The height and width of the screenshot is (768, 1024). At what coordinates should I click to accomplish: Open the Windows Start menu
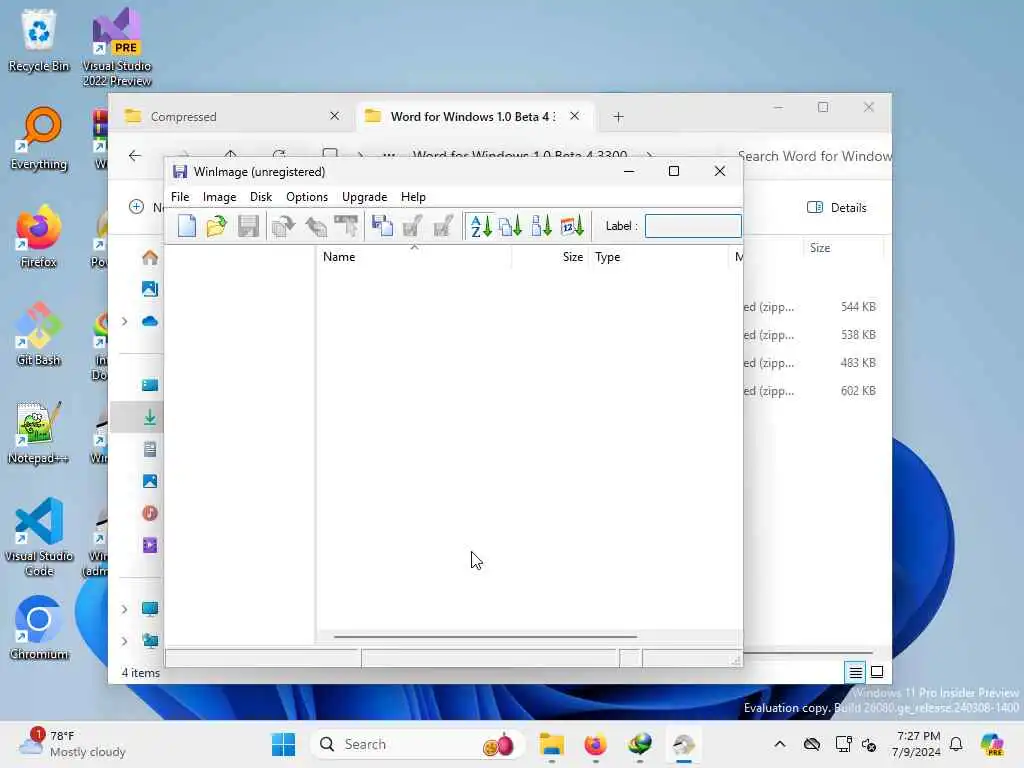pos(283,744)
